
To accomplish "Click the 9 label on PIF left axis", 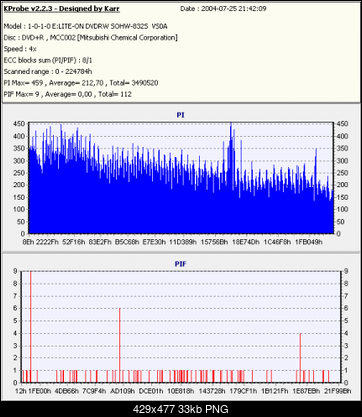I will pos(15,271).
